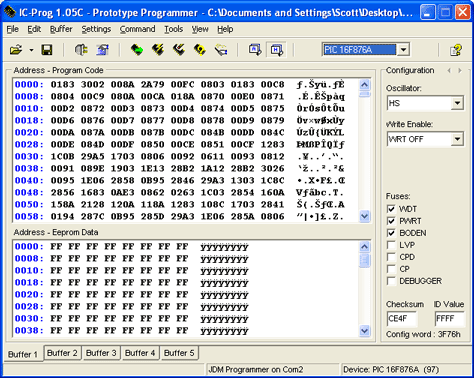Image resolution: width=474 pixels, height=378 pixels.
Task: Click the Program Config chip icon
Action: pyautogui.click(x=179, y=50)
